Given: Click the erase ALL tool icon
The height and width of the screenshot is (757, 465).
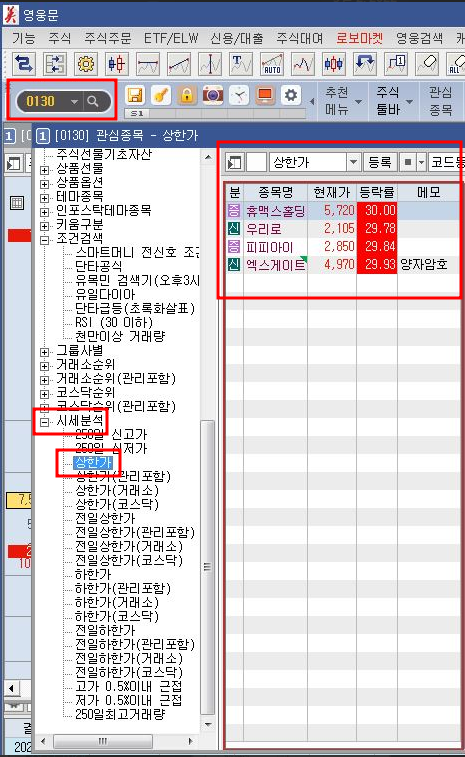Looking at the screenshot, I should point(455,64).
